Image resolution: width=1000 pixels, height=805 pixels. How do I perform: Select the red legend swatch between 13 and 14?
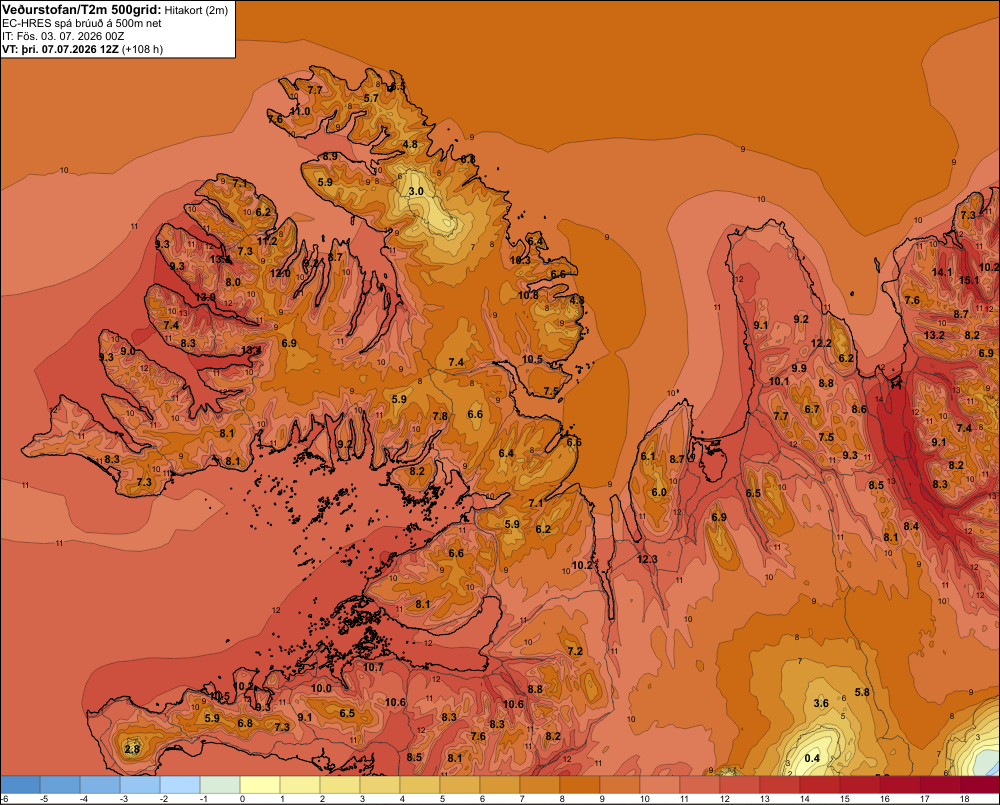(779, 785)
